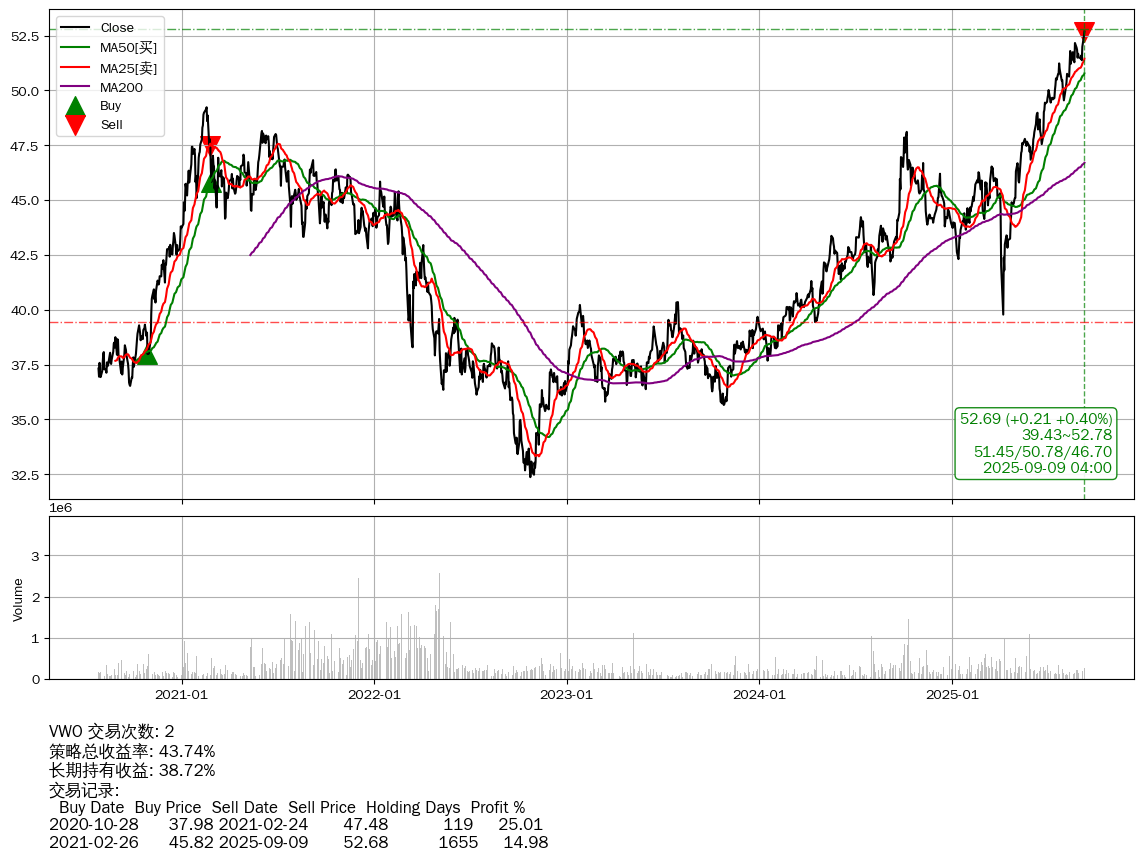Screen dimensions: 1143x860
Task: Click the 策略总收益率 43.74% text
Action: 132,751
